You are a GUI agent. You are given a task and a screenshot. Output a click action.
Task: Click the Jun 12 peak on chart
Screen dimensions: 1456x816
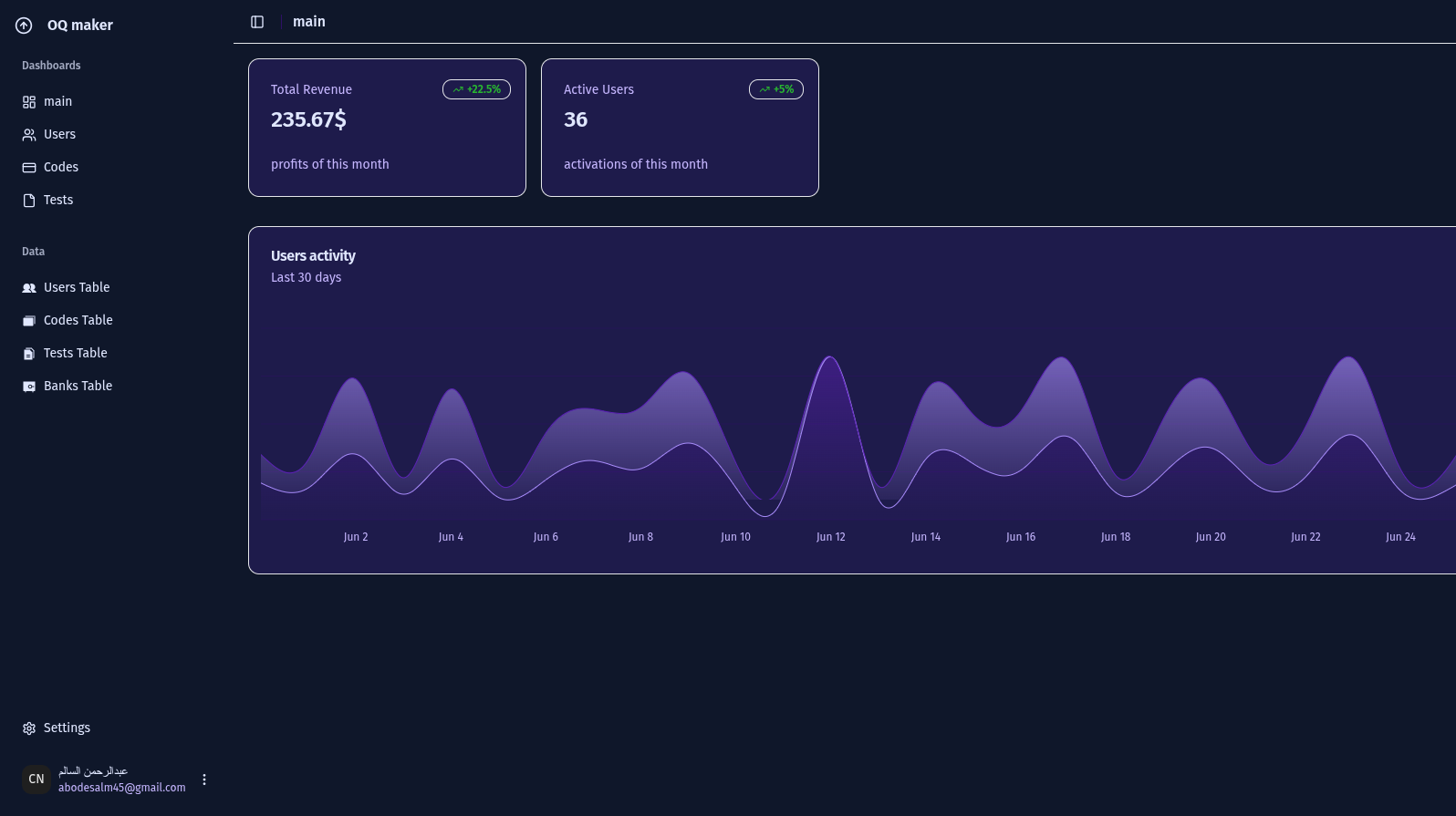[830, 359]
